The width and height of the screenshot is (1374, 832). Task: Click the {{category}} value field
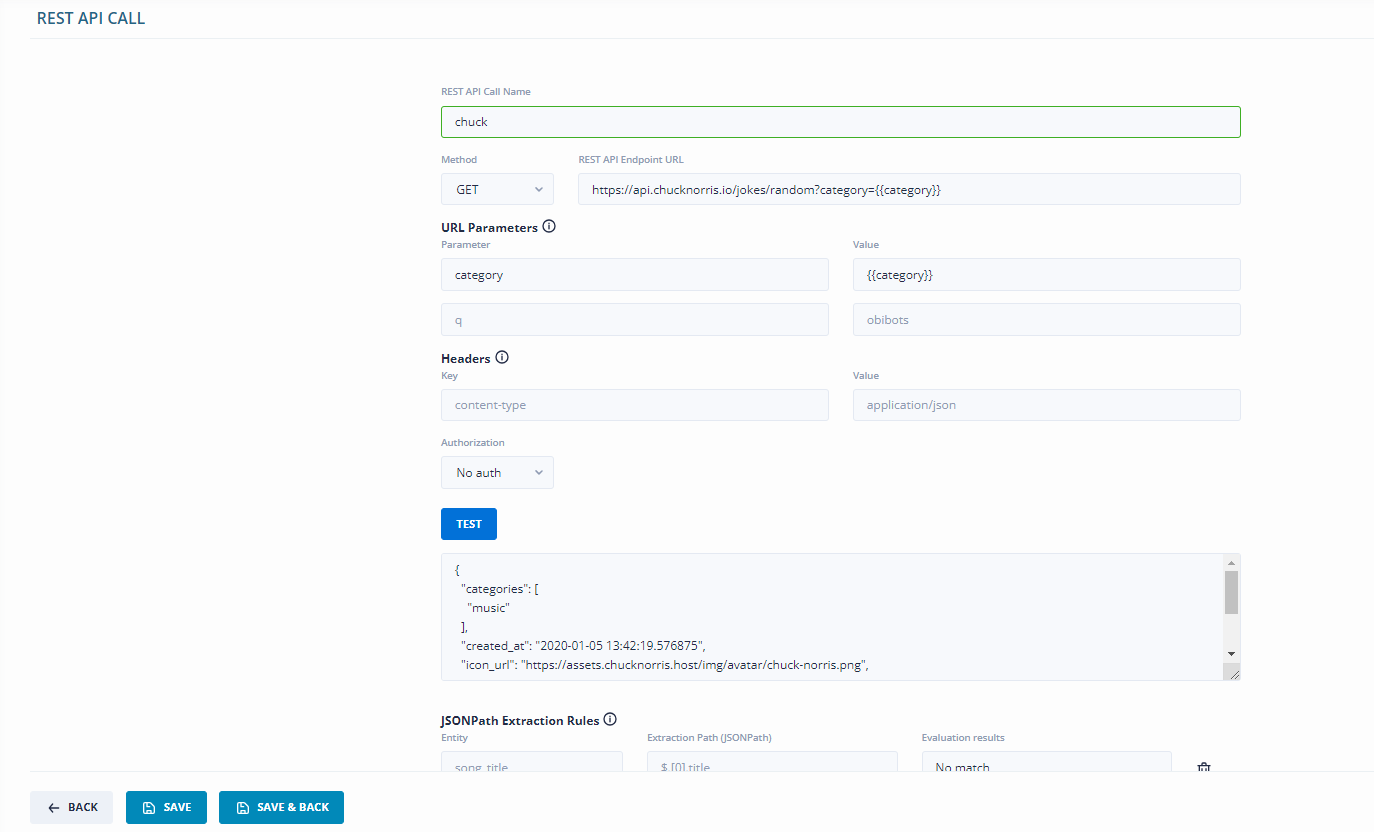[1047, 275]
